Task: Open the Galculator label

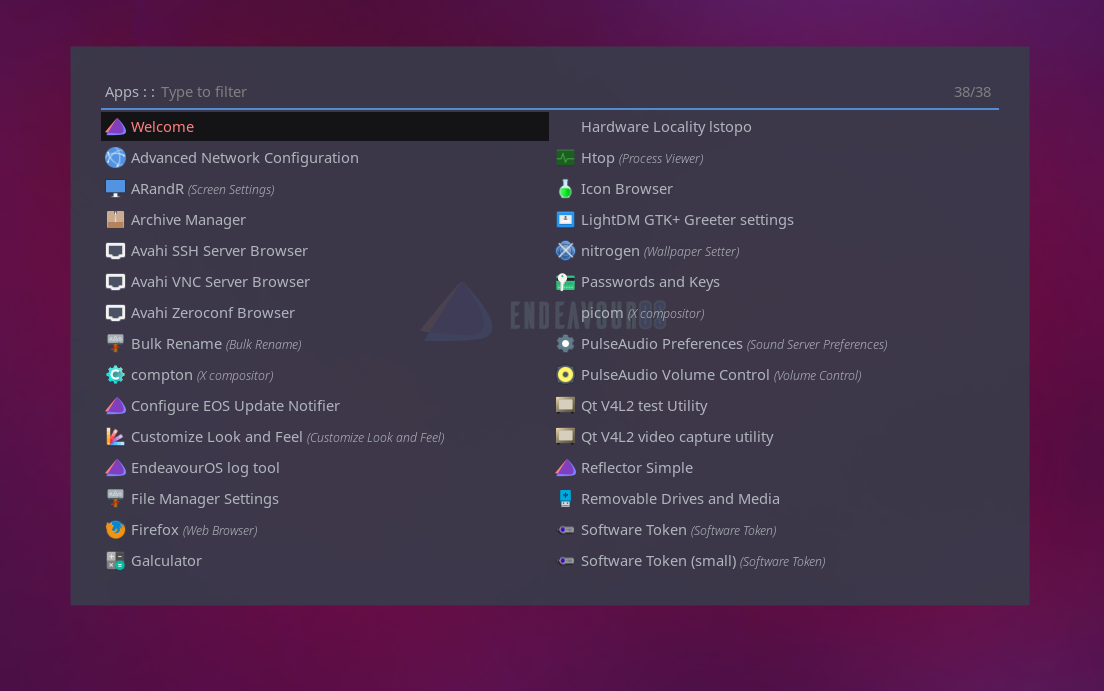Action: [x=166, y=561]
